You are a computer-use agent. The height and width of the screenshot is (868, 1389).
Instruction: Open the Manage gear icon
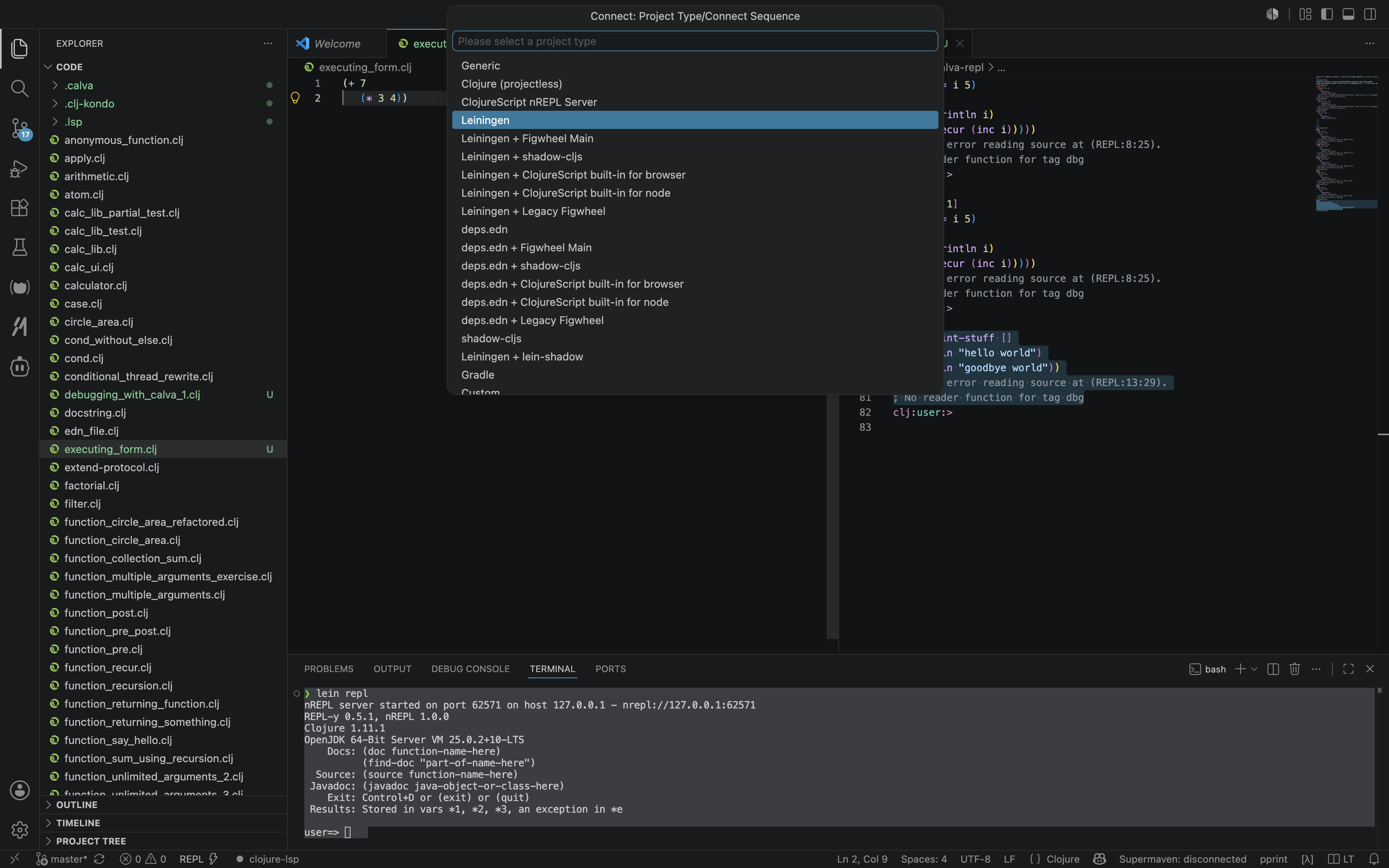point(19,830)
